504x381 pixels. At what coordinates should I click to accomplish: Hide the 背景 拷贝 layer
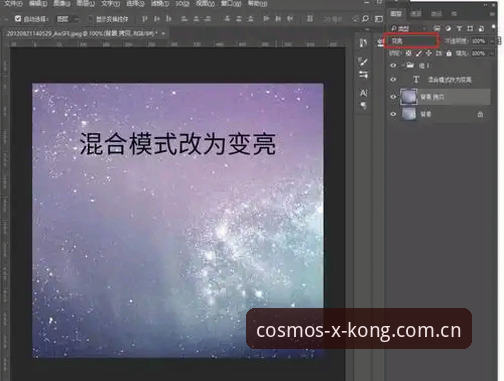[x=393, y=97]
